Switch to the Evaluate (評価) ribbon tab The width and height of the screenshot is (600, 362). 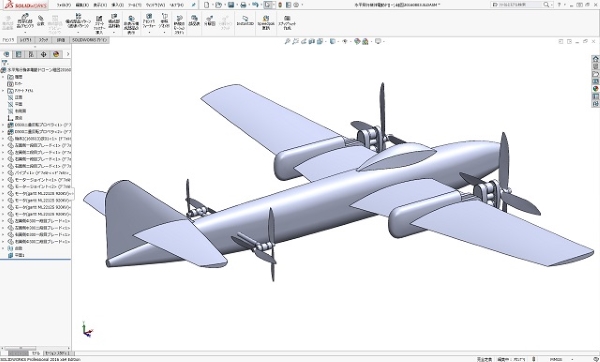(x=61, y=40)
